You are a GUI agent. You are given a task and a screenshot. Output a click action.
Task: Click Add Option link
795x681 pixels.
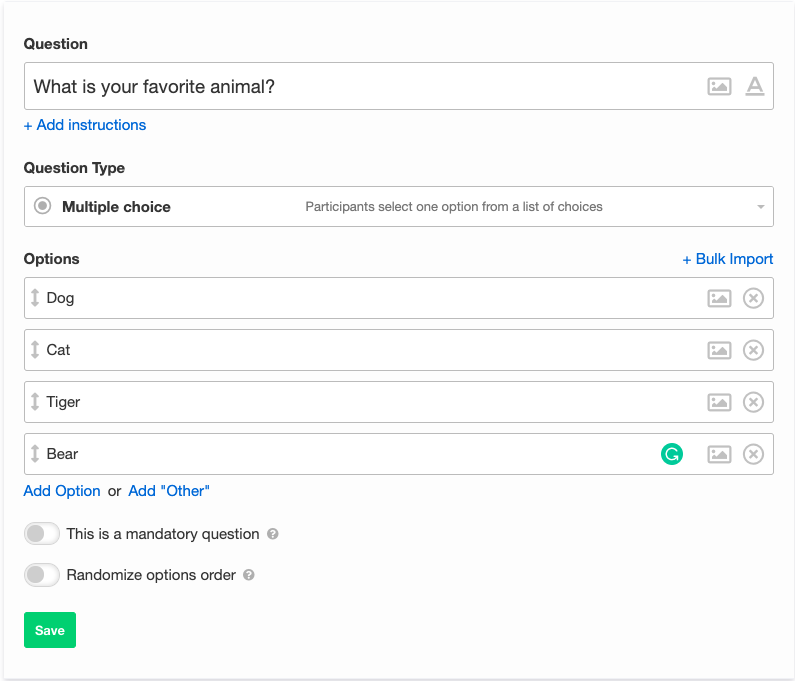[x=62, y=491]
